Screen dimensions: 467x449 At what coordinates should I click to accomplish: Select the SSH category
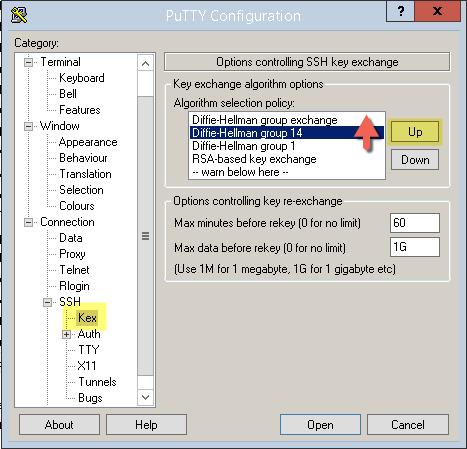(70, 302)
